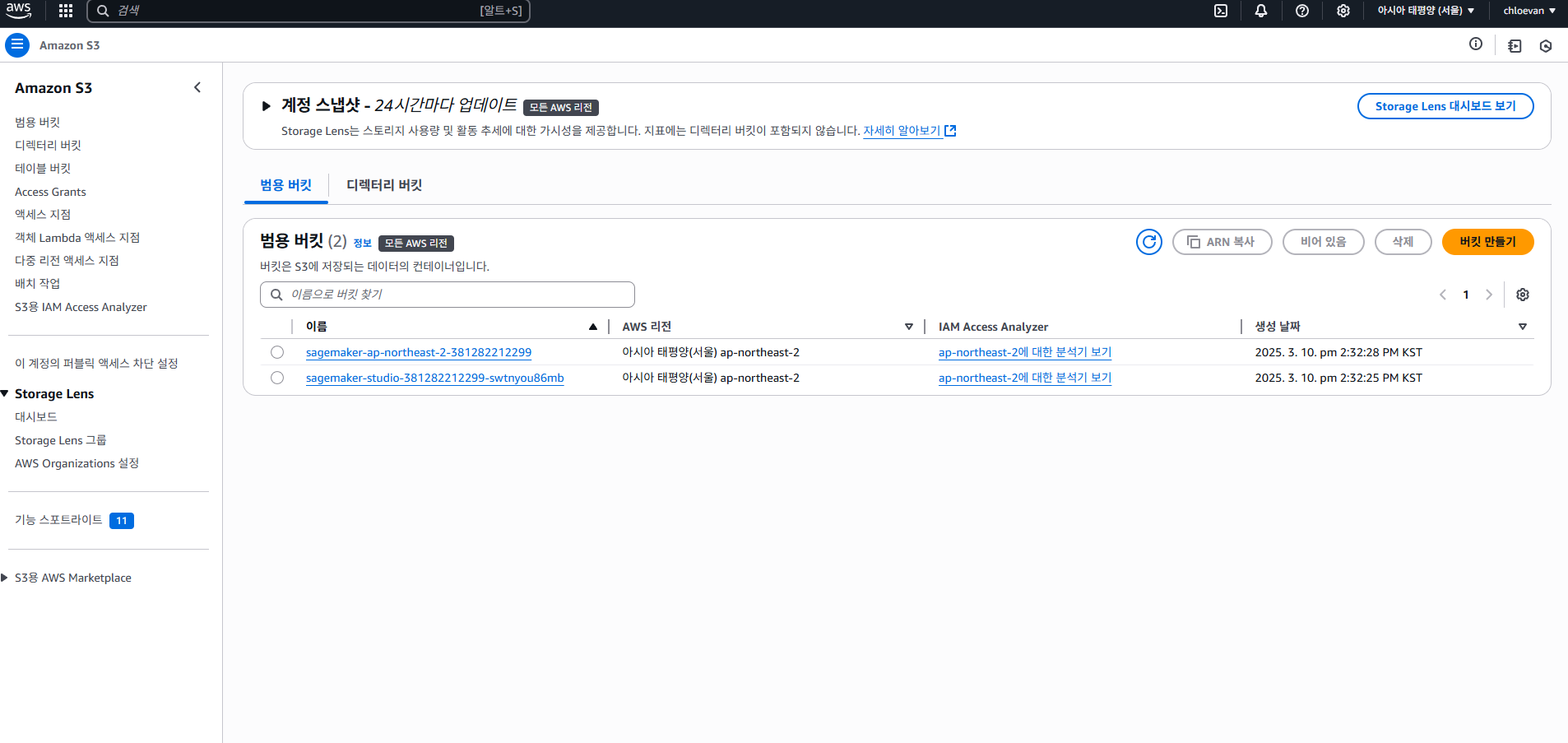Open S3용 IAM Access Analyzer sidebar item
This screenshot has width=1568, height=743.
(x=81, y=307)
